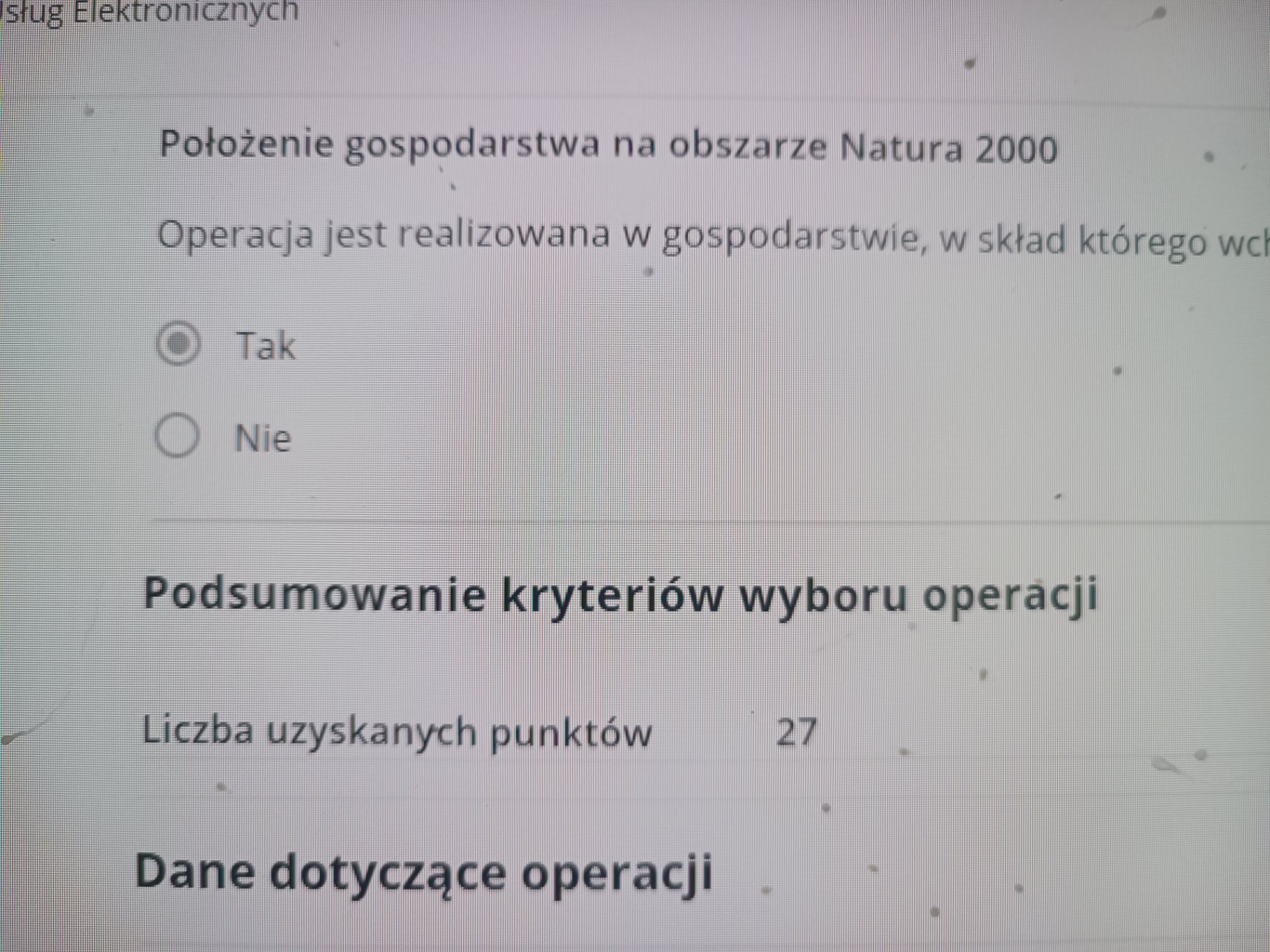This screenshot has height=952, width=1270.
Task: Open Podsumowanie kryteriów wyboru operacji section heading
Action: [x=620, y=594]
